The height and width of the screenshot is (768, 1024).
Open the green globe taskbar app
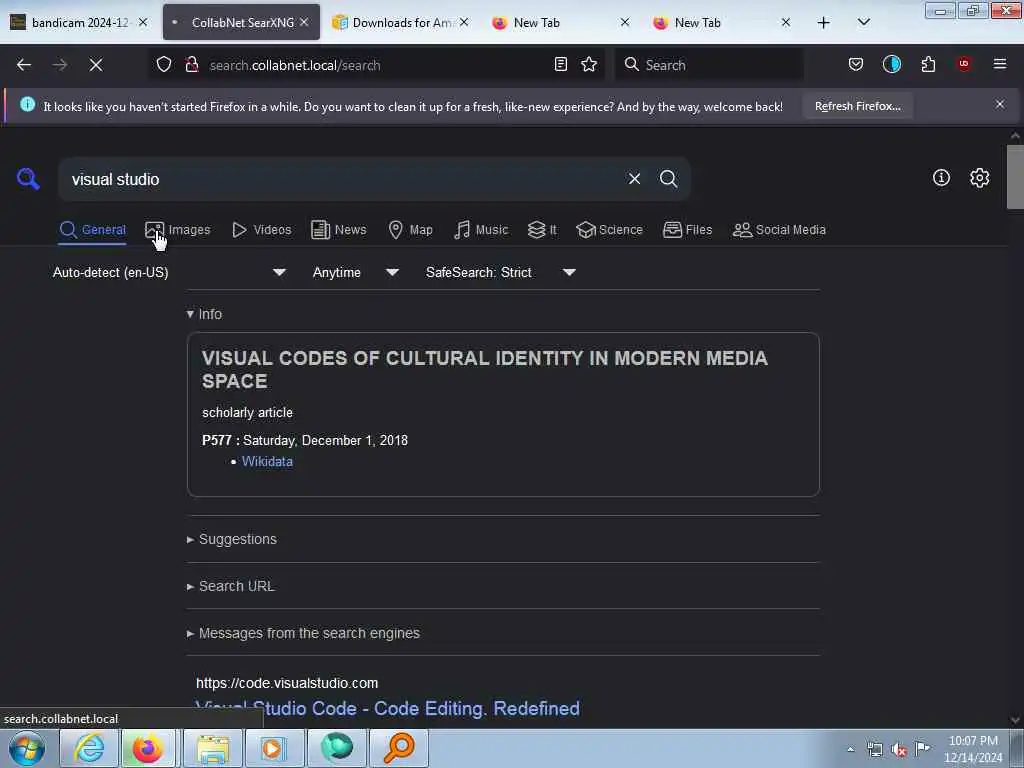pos(337,748)
